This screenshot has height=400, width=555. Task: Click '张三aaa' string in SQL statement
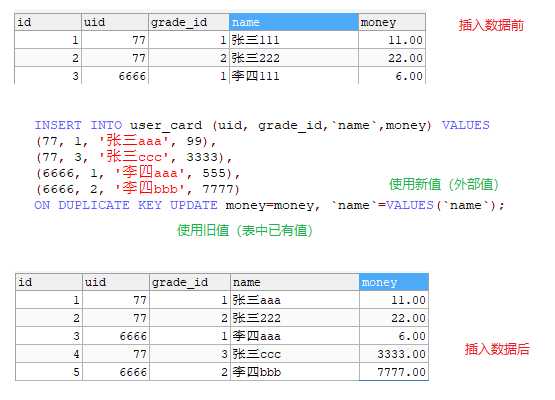point(134,141)
